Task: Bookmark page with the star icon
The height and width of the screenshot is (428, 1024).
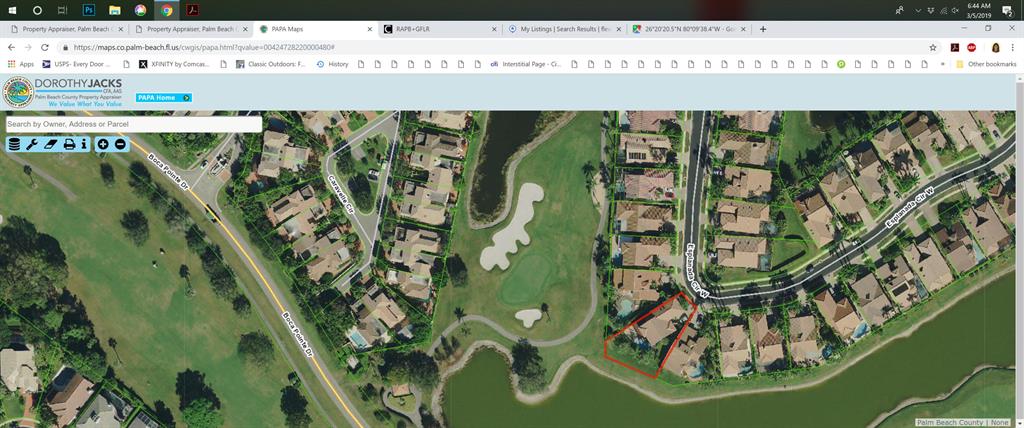Action: tap(933, 47)
